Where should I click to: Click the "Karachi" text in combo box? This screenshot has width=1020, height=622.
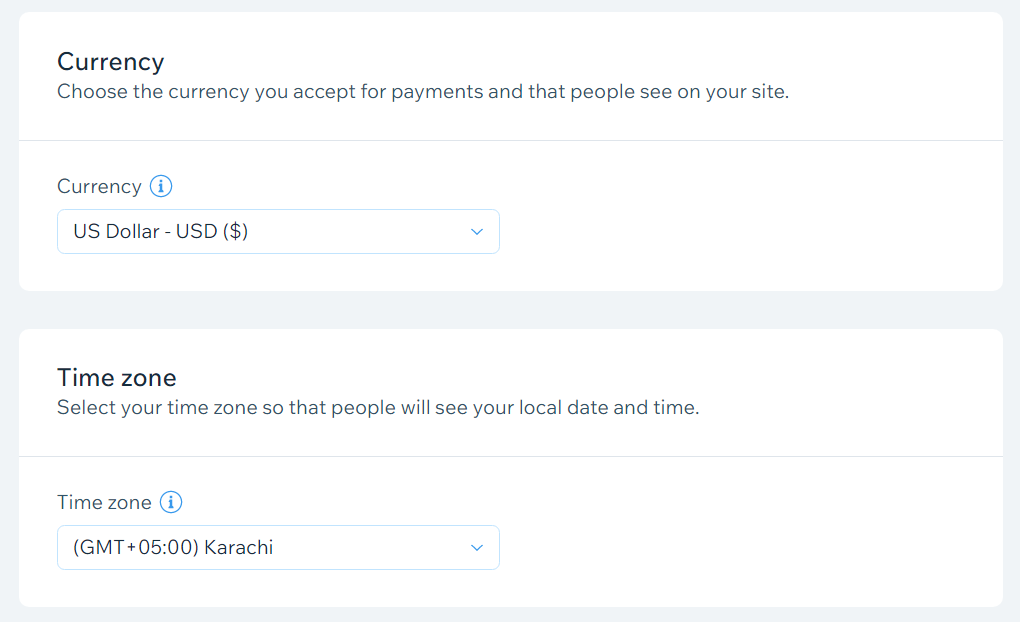click(239, 548)
